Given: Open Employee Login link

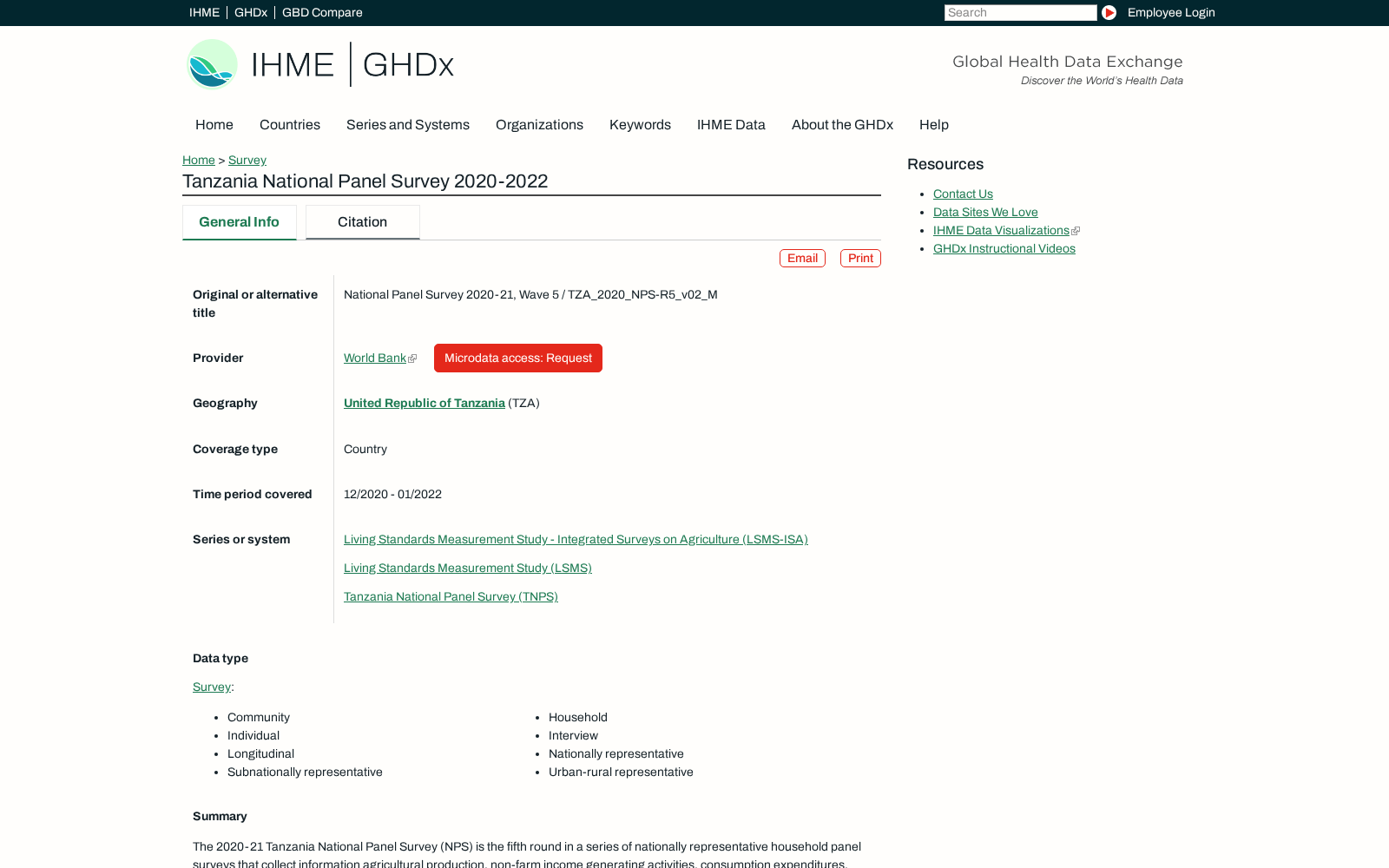Looking at the screenshot, I should click(x=1171, y=13).
